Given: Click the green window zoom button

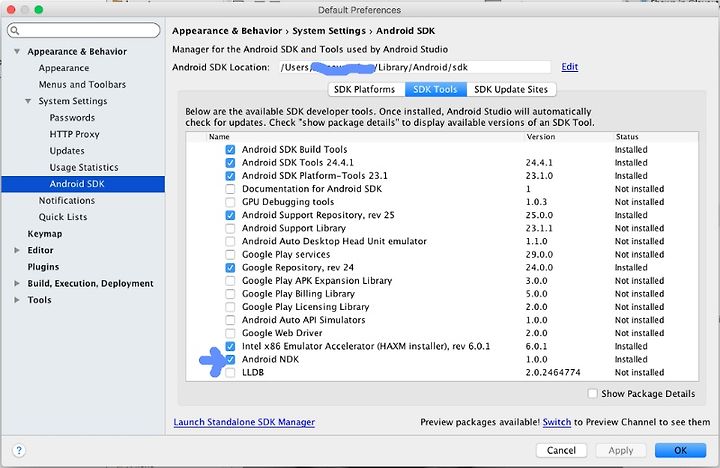Looking at the screenshot, I should (39, 10).
